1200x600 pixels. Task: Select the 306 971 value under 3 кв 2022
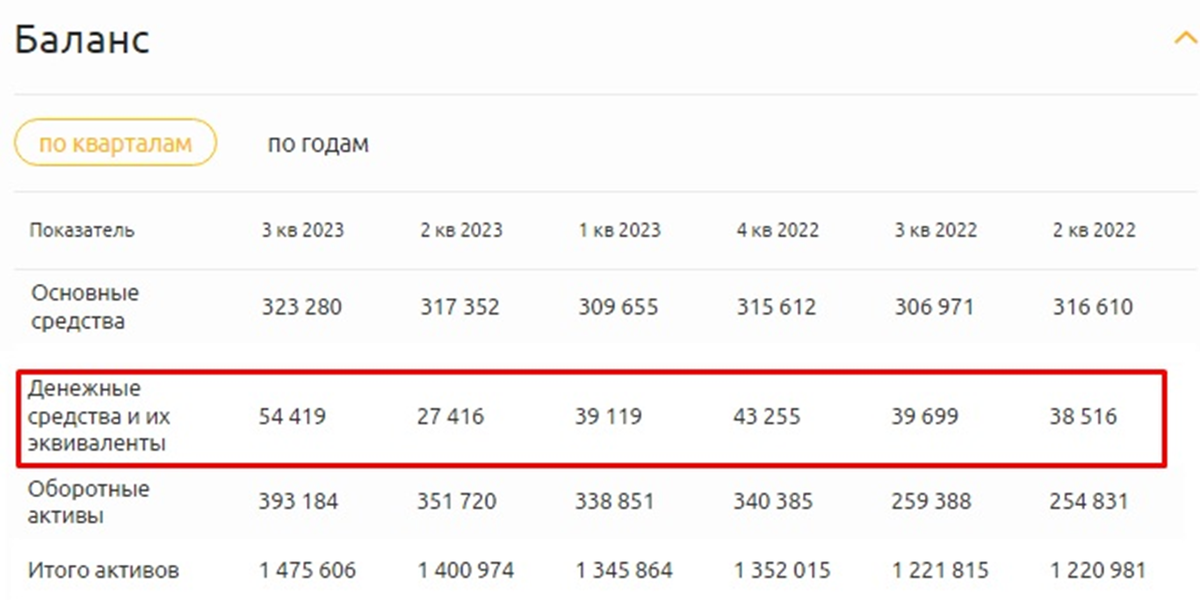[x=933, y=307]
